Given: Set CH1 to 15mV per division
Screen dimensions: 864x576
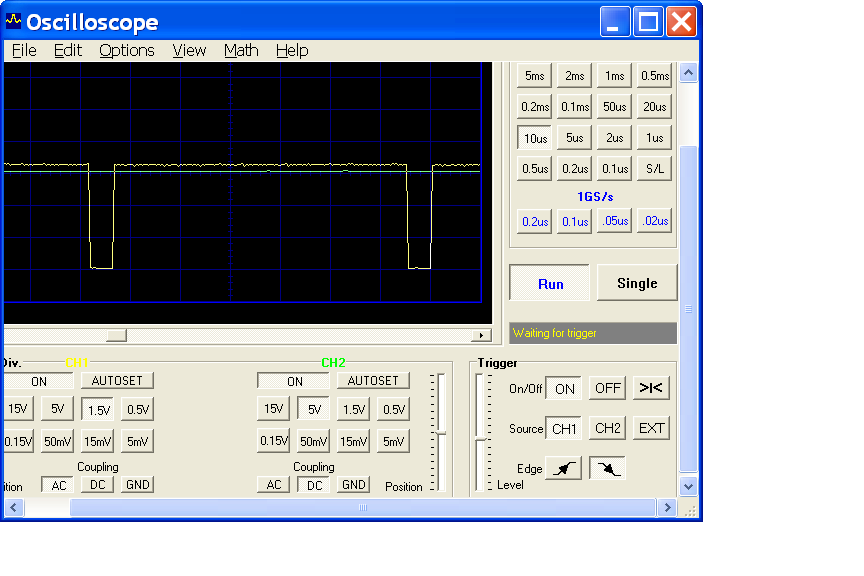Looking at the screenshot, I should 98,441.
